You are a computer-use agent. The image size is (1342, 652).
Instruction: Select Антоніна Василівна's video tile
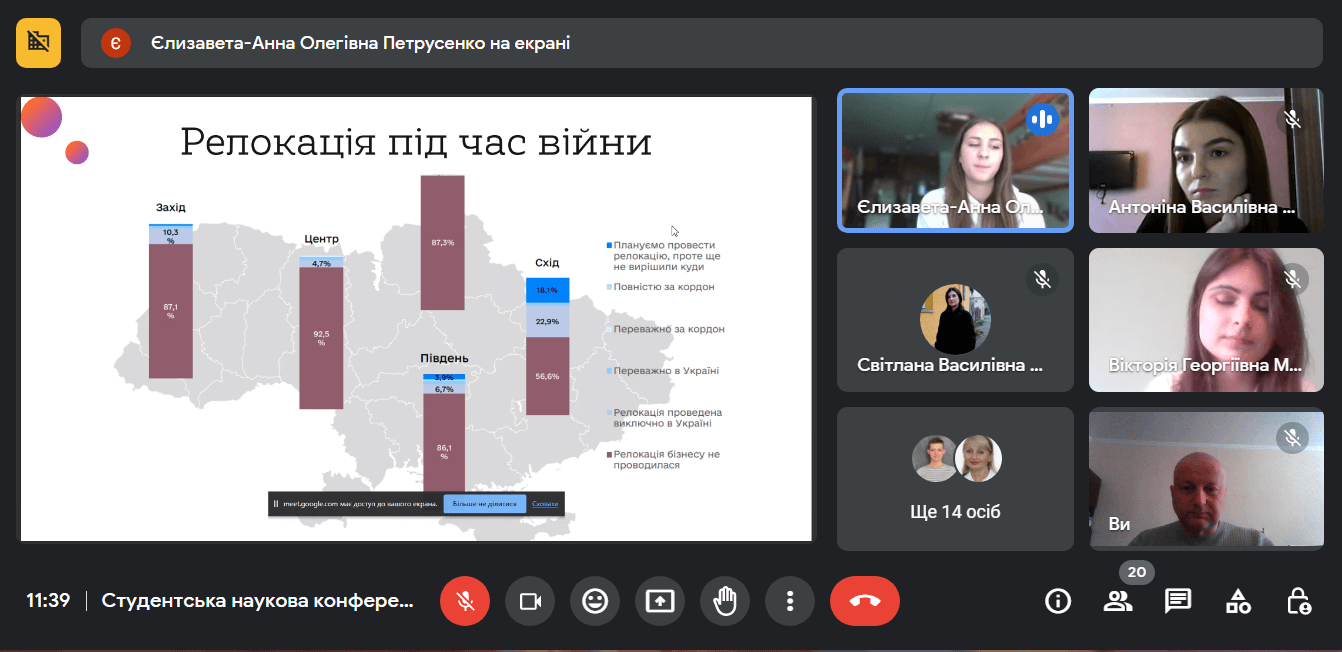[x=1205, y=160]
